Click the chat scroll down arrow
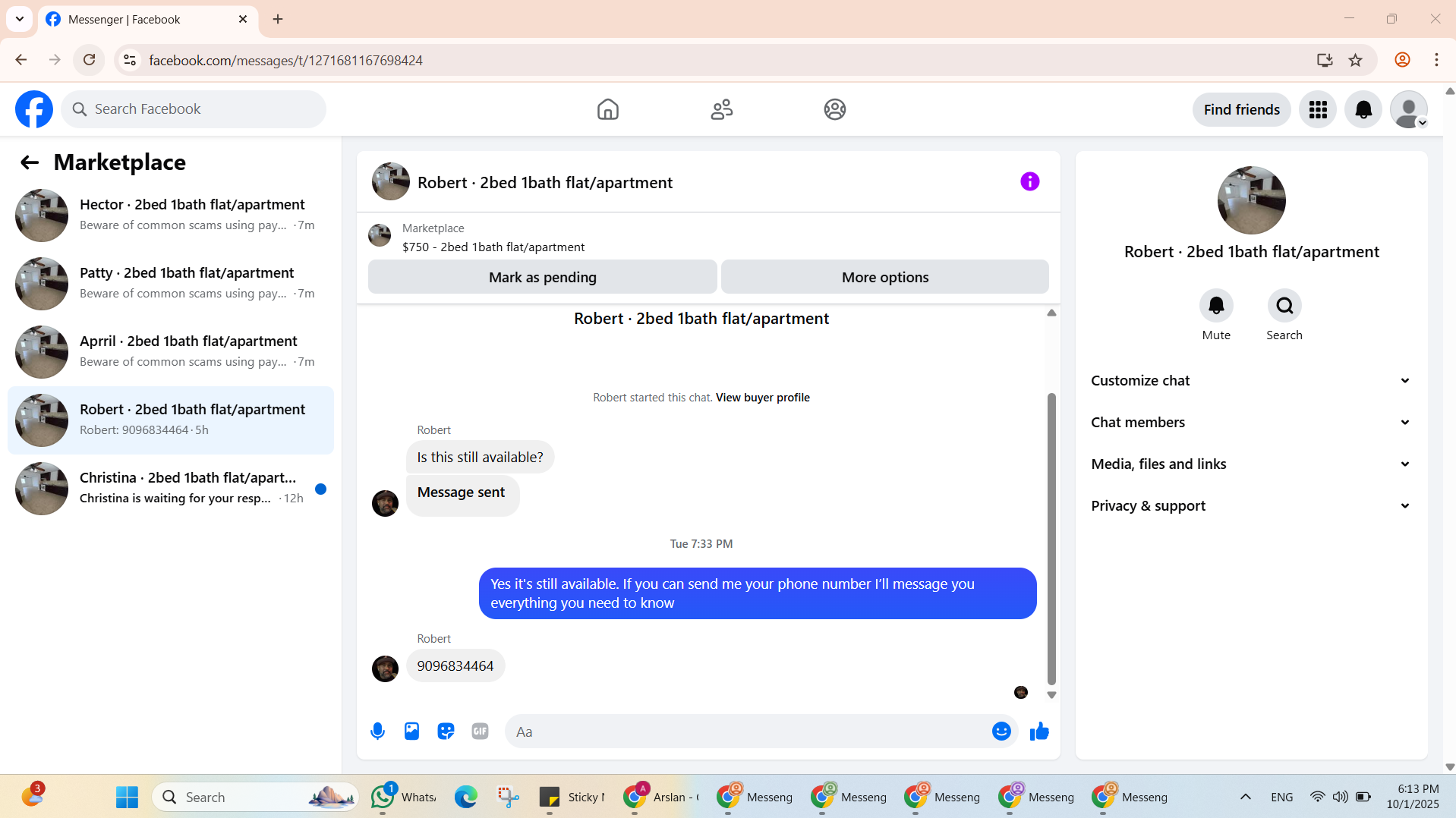 pos(1051,695)
